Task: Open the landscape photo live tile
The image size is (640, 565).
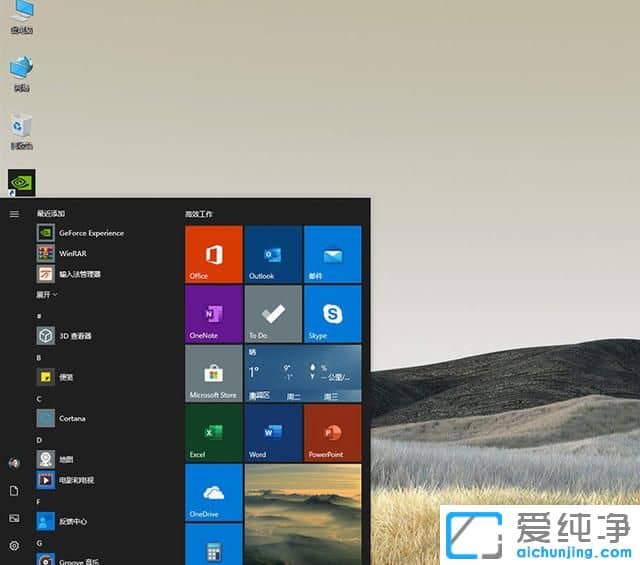Action: [302, 513]
